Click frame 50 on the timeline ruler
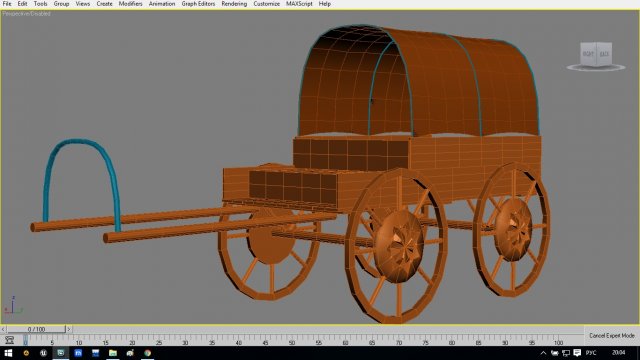This screenshot has height=360, width=640. click(292, 342)
